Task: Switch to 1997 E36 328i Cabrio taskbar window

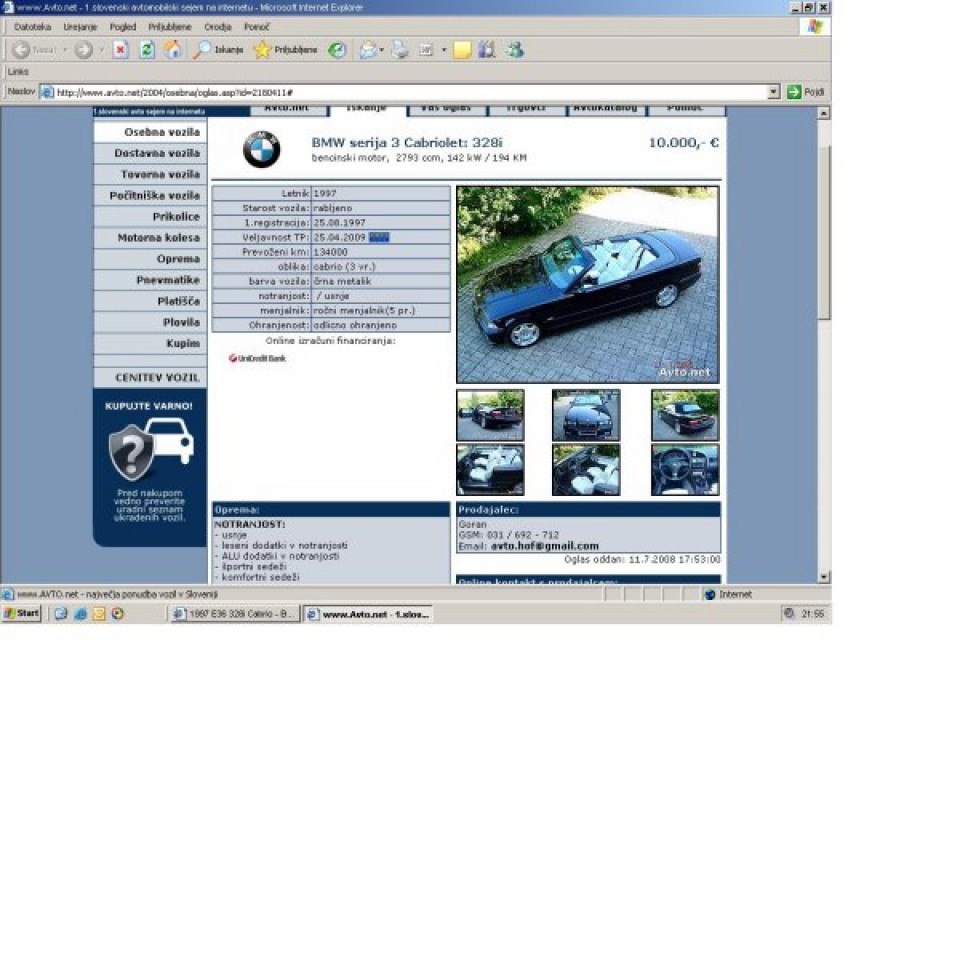Action: point(234,613)
